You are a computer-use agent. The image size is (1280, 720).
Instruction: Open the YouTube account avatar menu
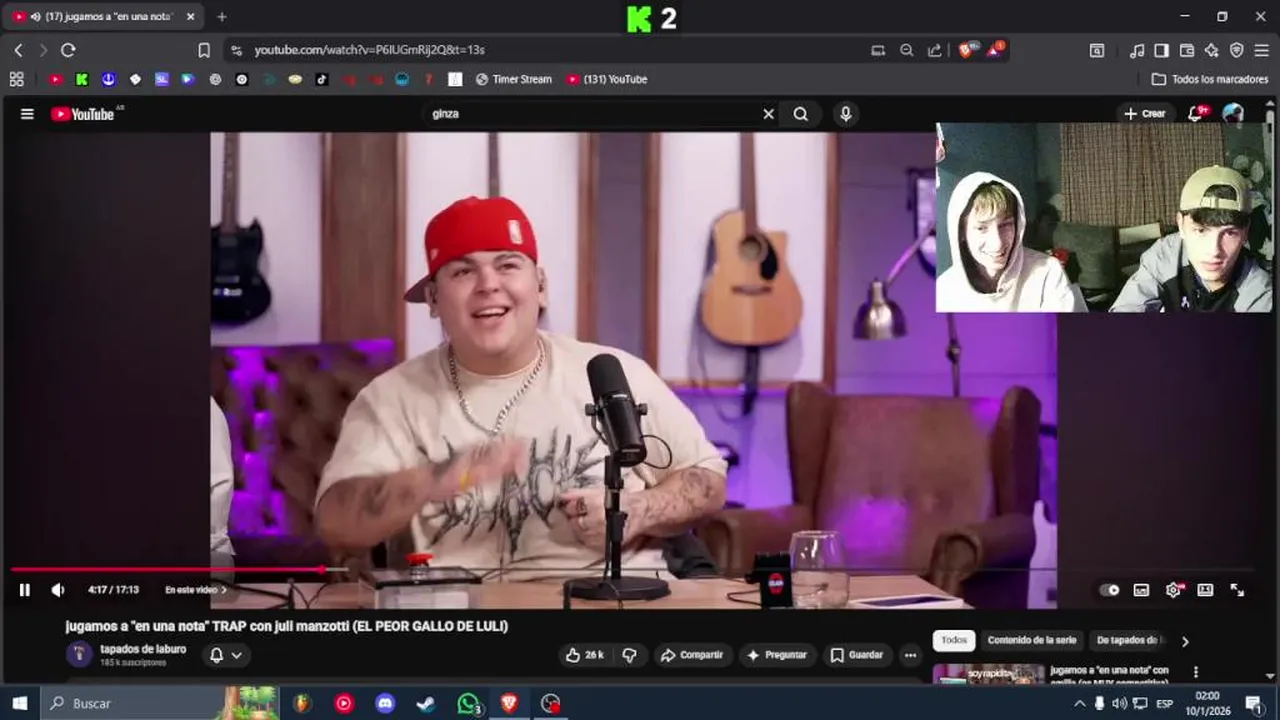1233,114
